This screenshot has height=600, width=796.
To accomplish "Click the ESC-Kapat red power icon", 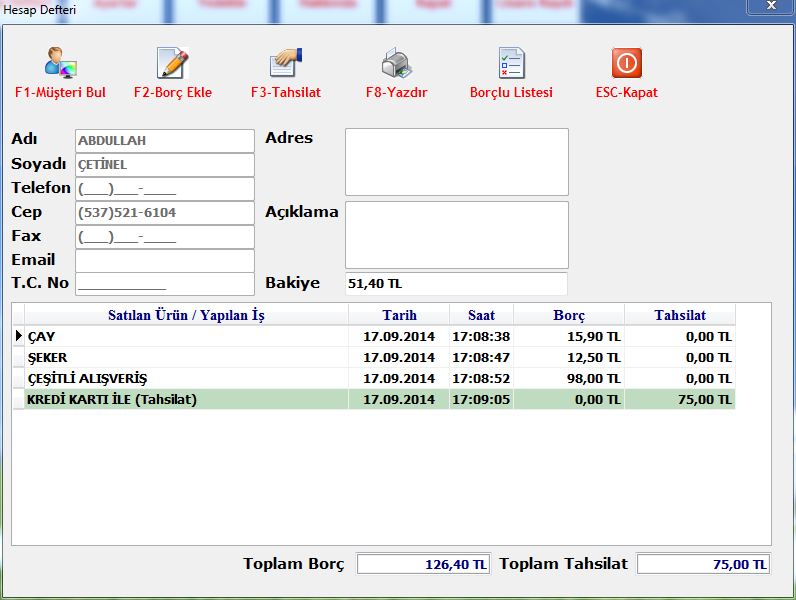I will [x=627, y=62].
